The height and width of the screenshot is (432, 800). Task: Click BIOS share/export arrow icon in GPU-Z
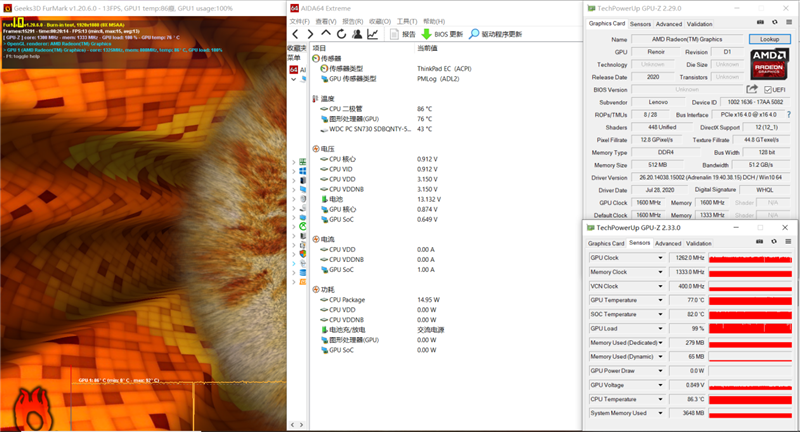[x=752, y=89]
